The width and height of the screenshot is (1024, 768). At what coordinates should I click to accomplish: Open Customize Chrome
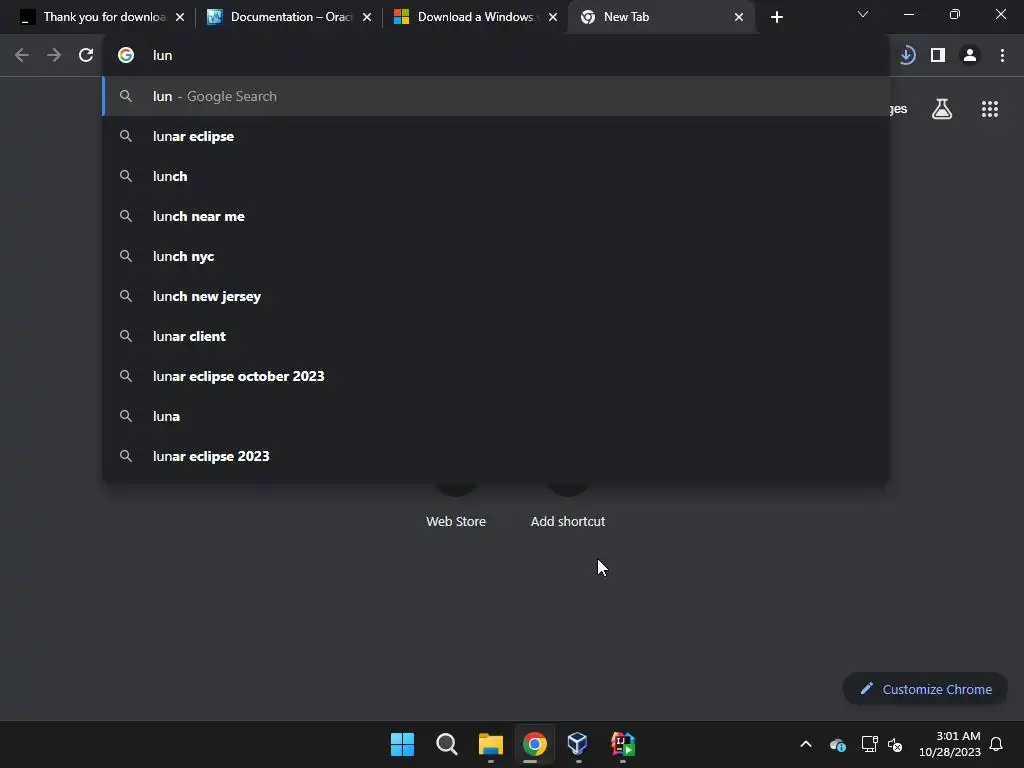click(x=925, y=689)
